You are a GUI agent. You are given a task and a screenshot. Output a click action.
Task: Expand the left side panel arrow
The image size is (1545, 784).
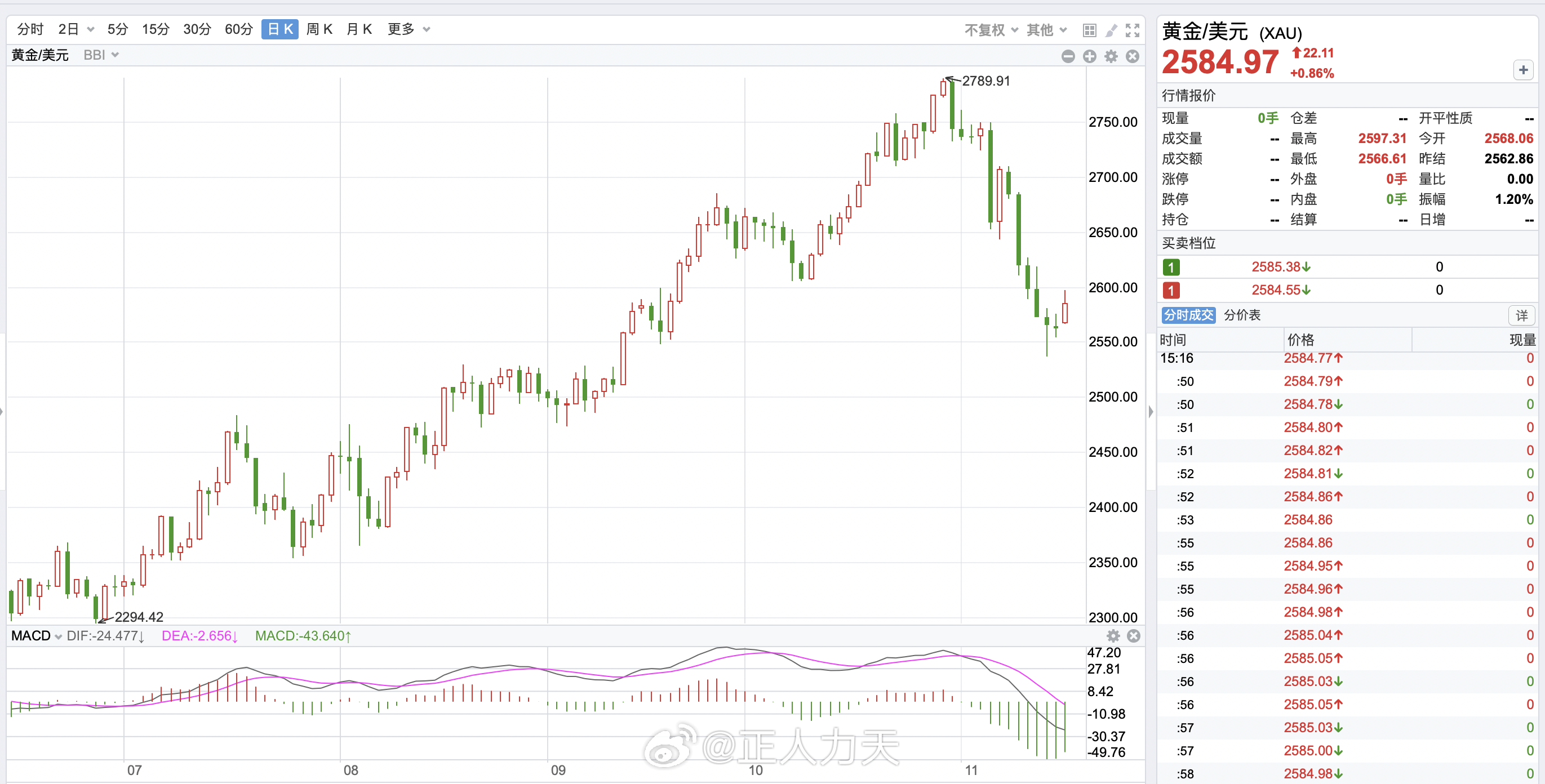(2, 412)
